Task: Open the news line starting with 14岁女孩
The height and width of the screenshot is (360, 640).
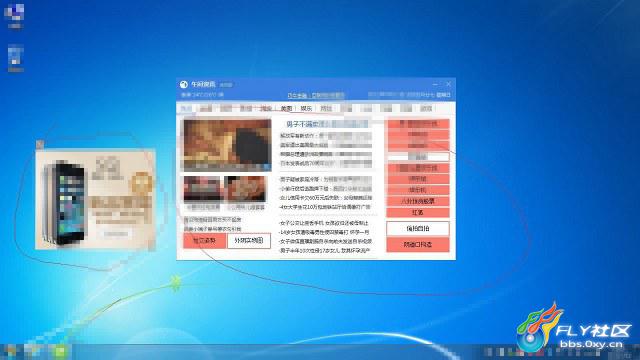Action: (324, 232)
